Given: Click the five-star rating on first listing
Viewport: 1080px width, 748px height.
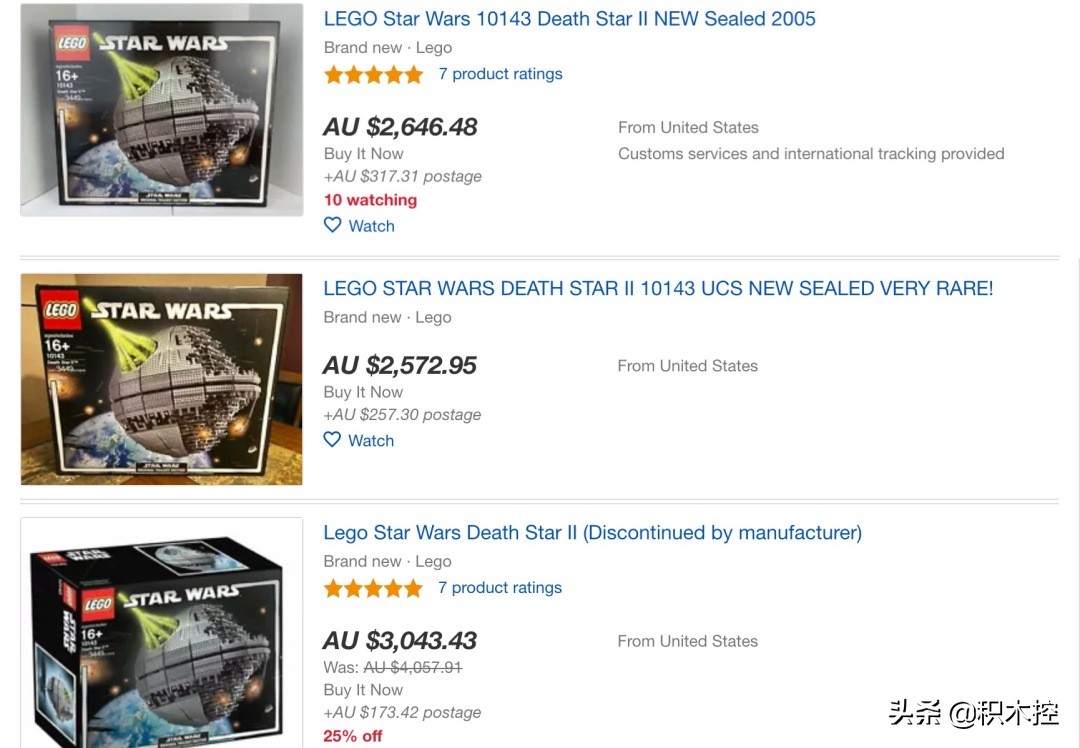Looking at the screenshot, I should click(374, 74).
